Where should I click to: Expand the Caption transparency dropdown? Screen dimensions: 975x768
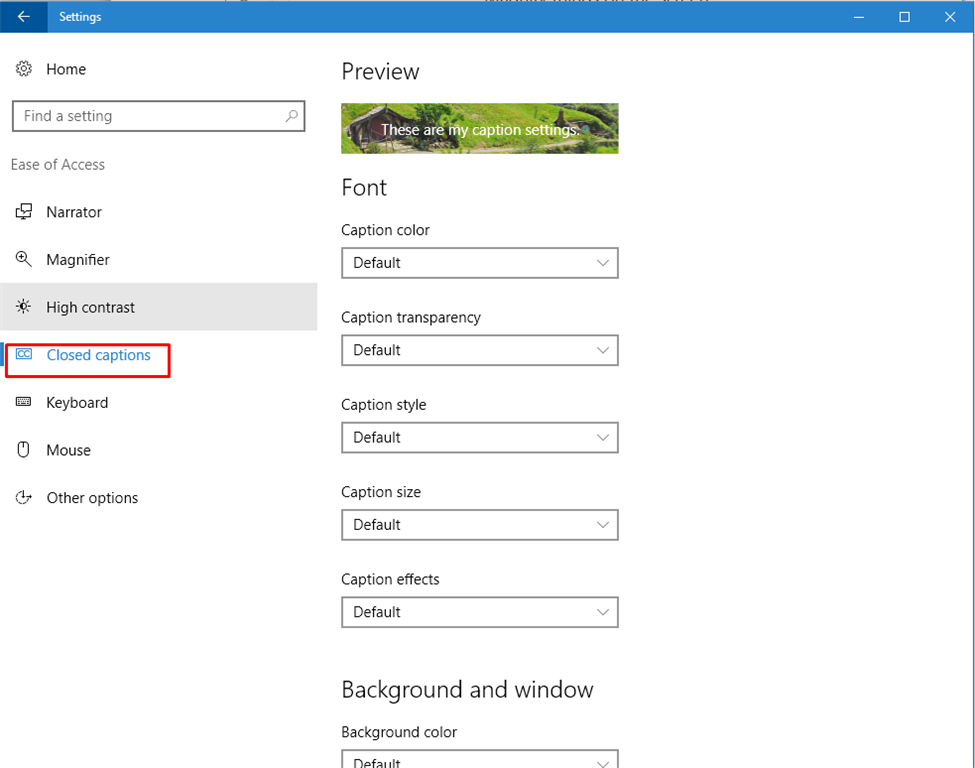(x=479, y=350)
